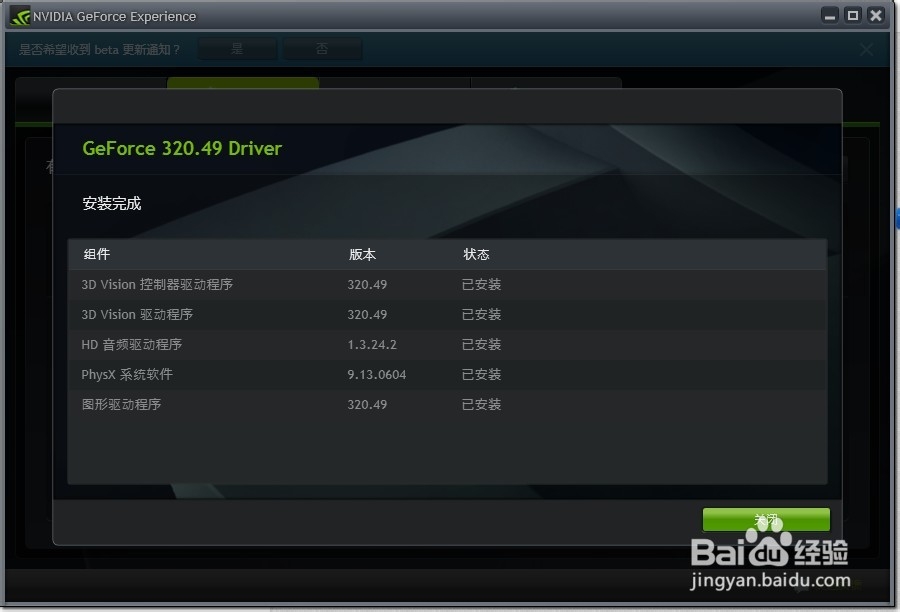Screen dimensions: 900x612
Task: Click the 版本 column header
Action: coord(362,254)
